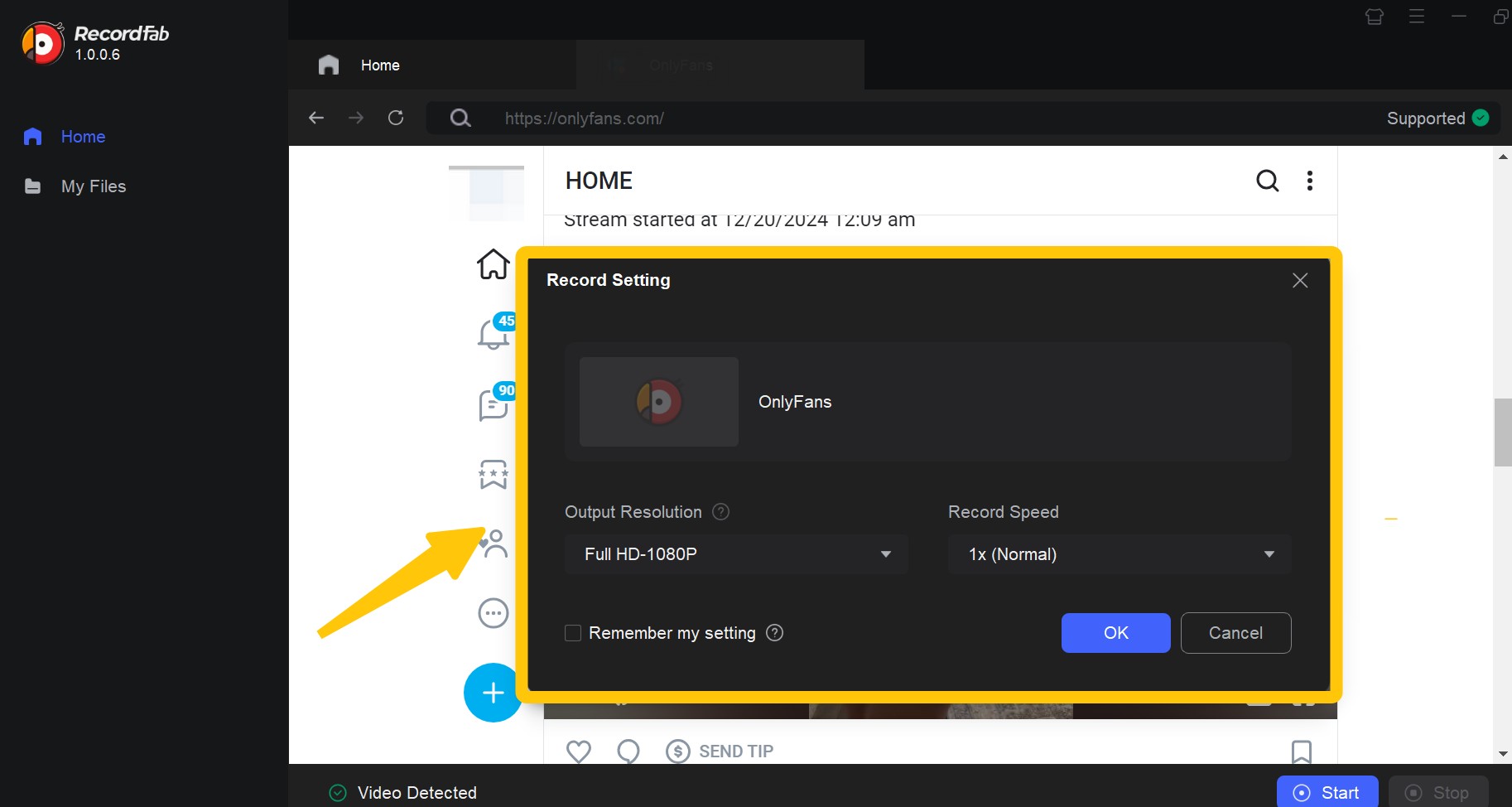
Task: Bookmark the post with the bookmark icon
Action: point(1302,751)
